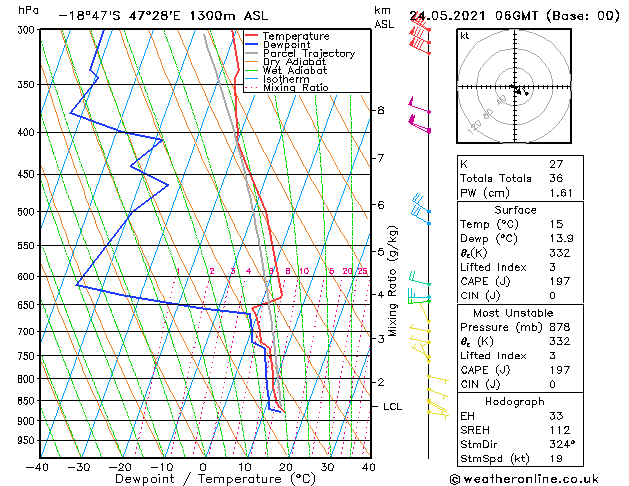Click the K index value 27

point(556,164)
